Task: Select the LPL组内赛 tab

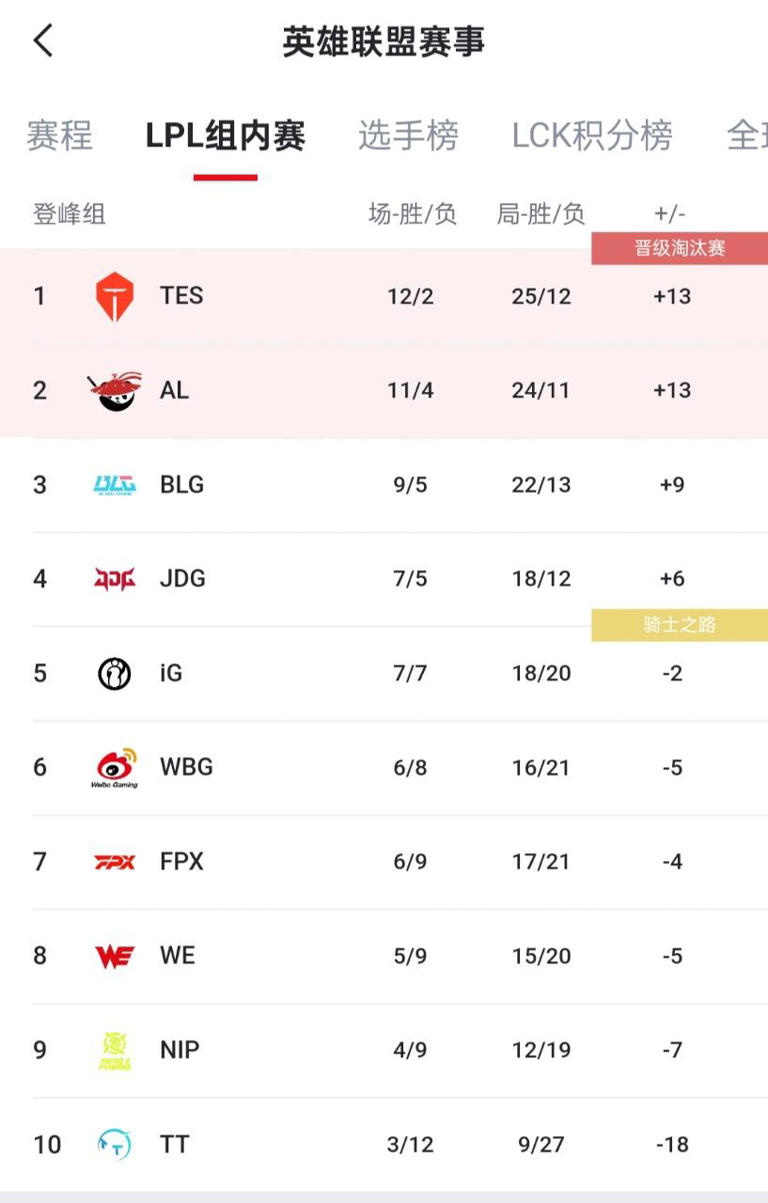Action: pos(225,135)
